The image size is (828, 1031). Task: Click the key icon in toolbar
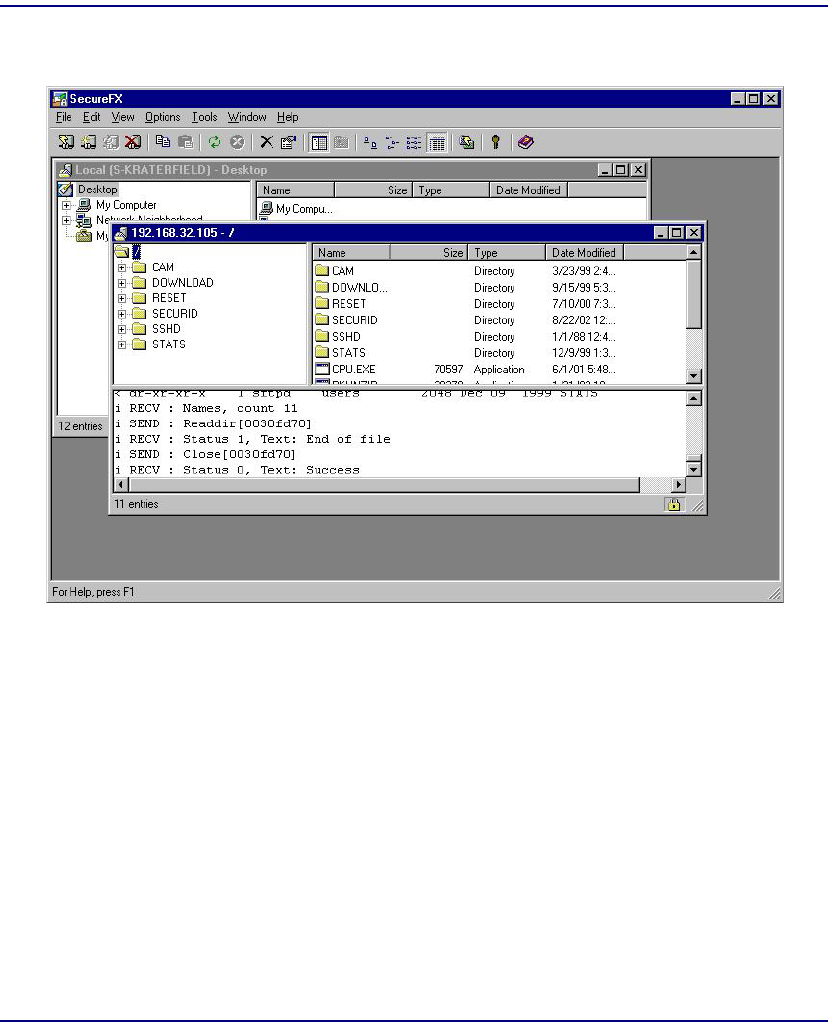pyautogui.click(x=496, y=142)
